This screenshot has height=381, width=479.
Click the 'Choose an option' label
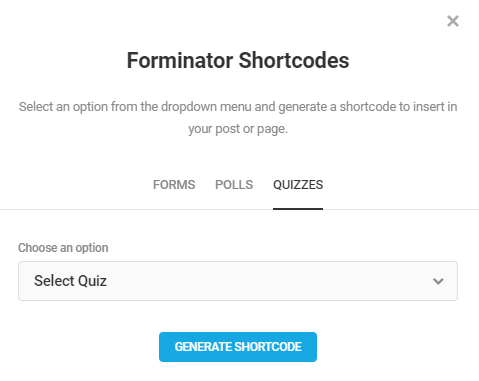click(63, 248)
